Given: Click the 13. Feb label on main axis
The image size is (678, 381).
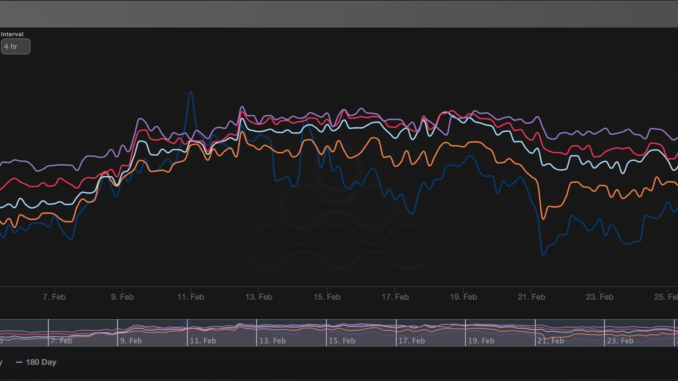Looking at the screenshot, I should (x=259, y=297).
